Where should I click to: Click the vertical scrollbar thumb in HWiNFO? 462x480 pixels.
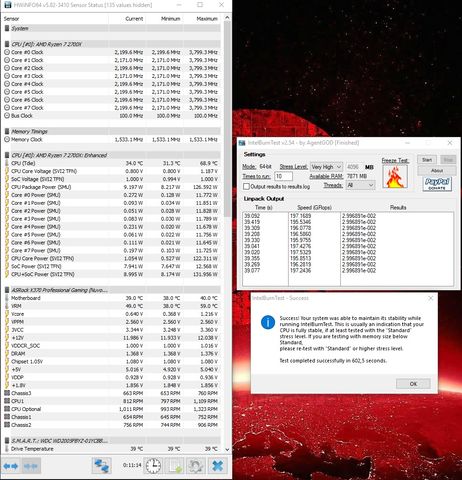(227, 118)
